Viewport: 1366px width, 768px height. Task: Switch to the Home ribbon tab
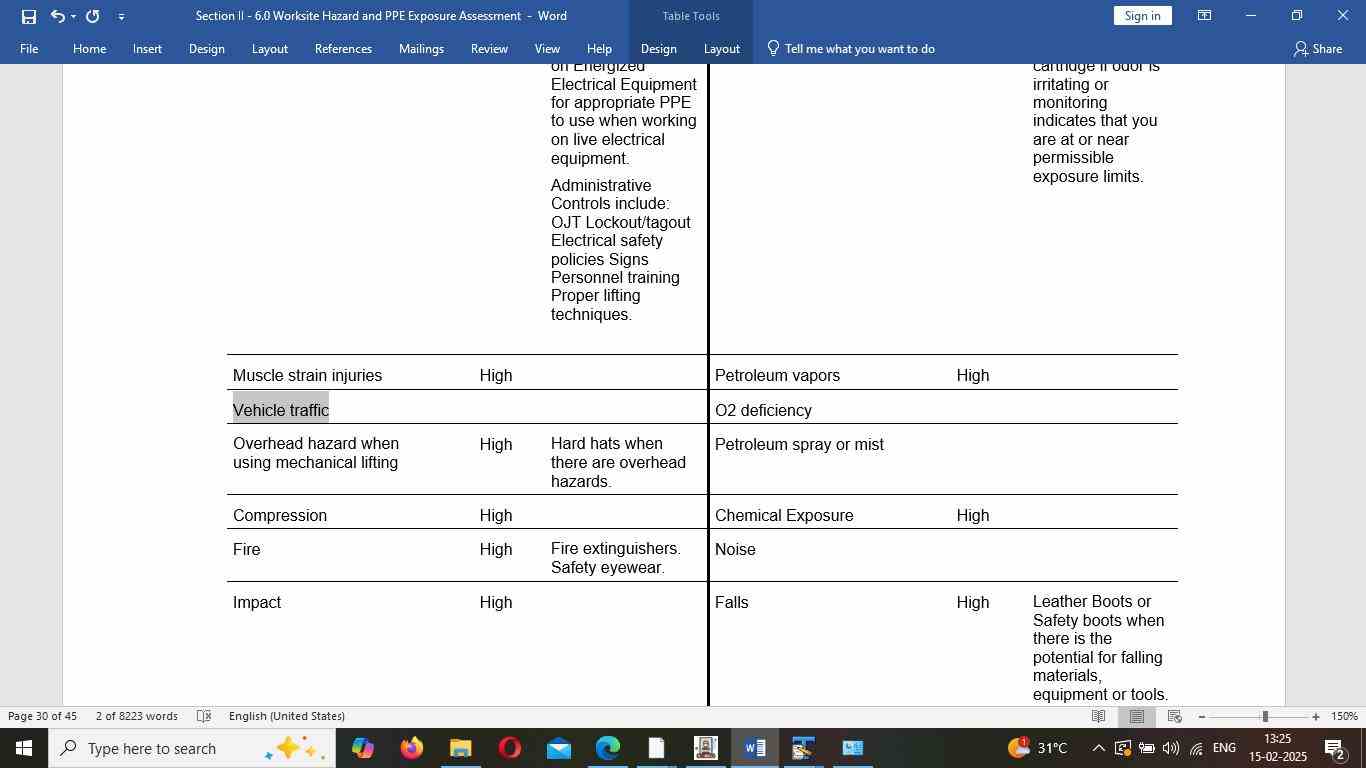[89, 48]
